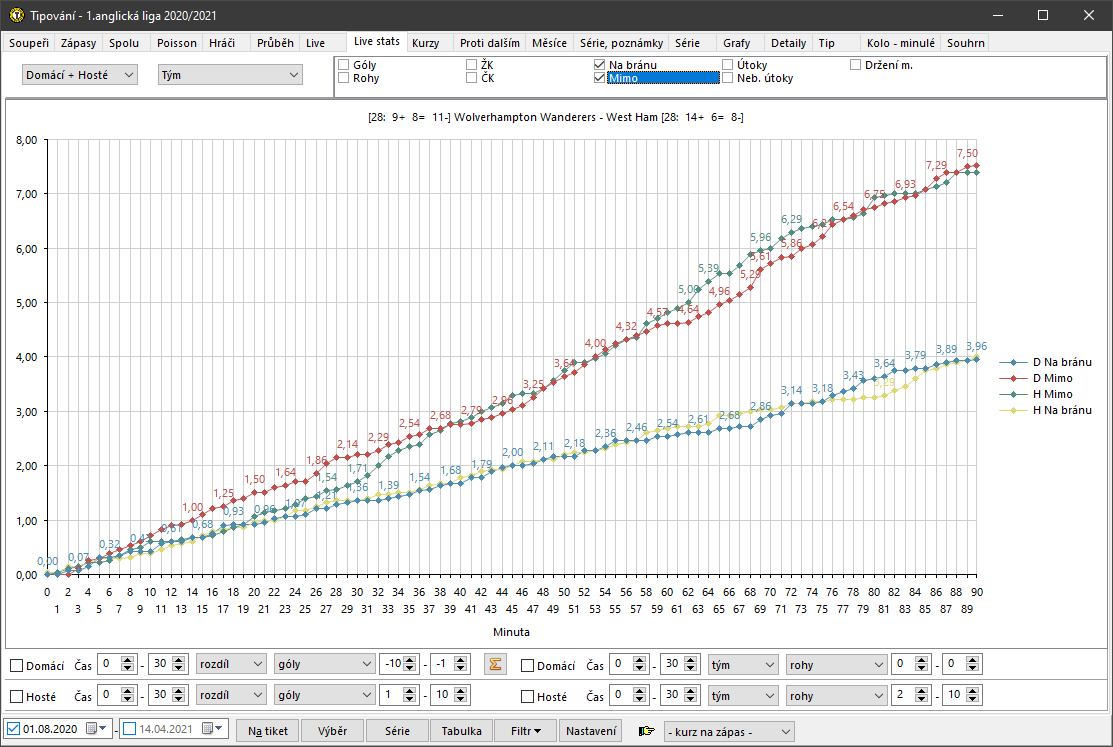Click the application logo in the title bar
Screen dimensions: 1113x747
click(x=15, y=16)
